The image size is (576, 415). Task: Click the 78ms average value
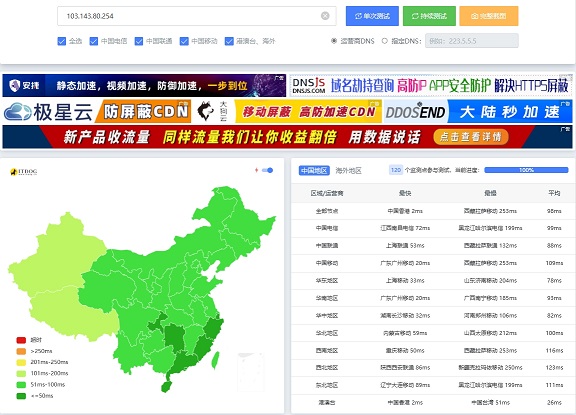click(x=554, y=281)
